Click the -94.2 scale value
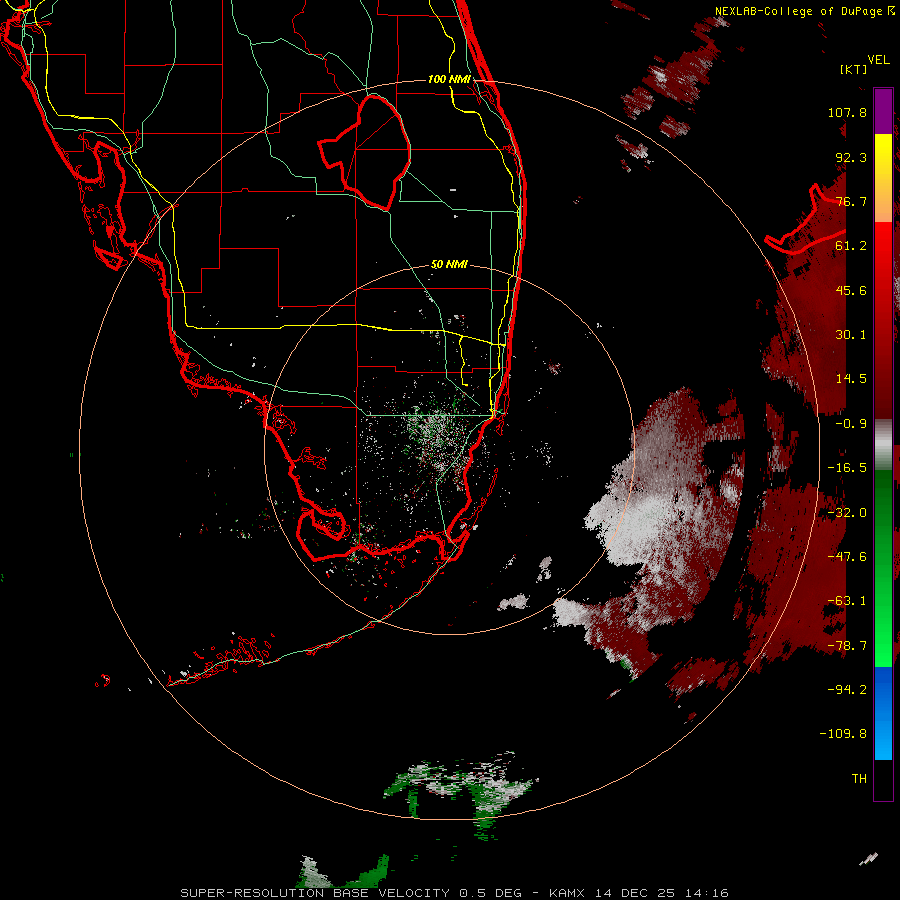 click(x=847, y=689)
